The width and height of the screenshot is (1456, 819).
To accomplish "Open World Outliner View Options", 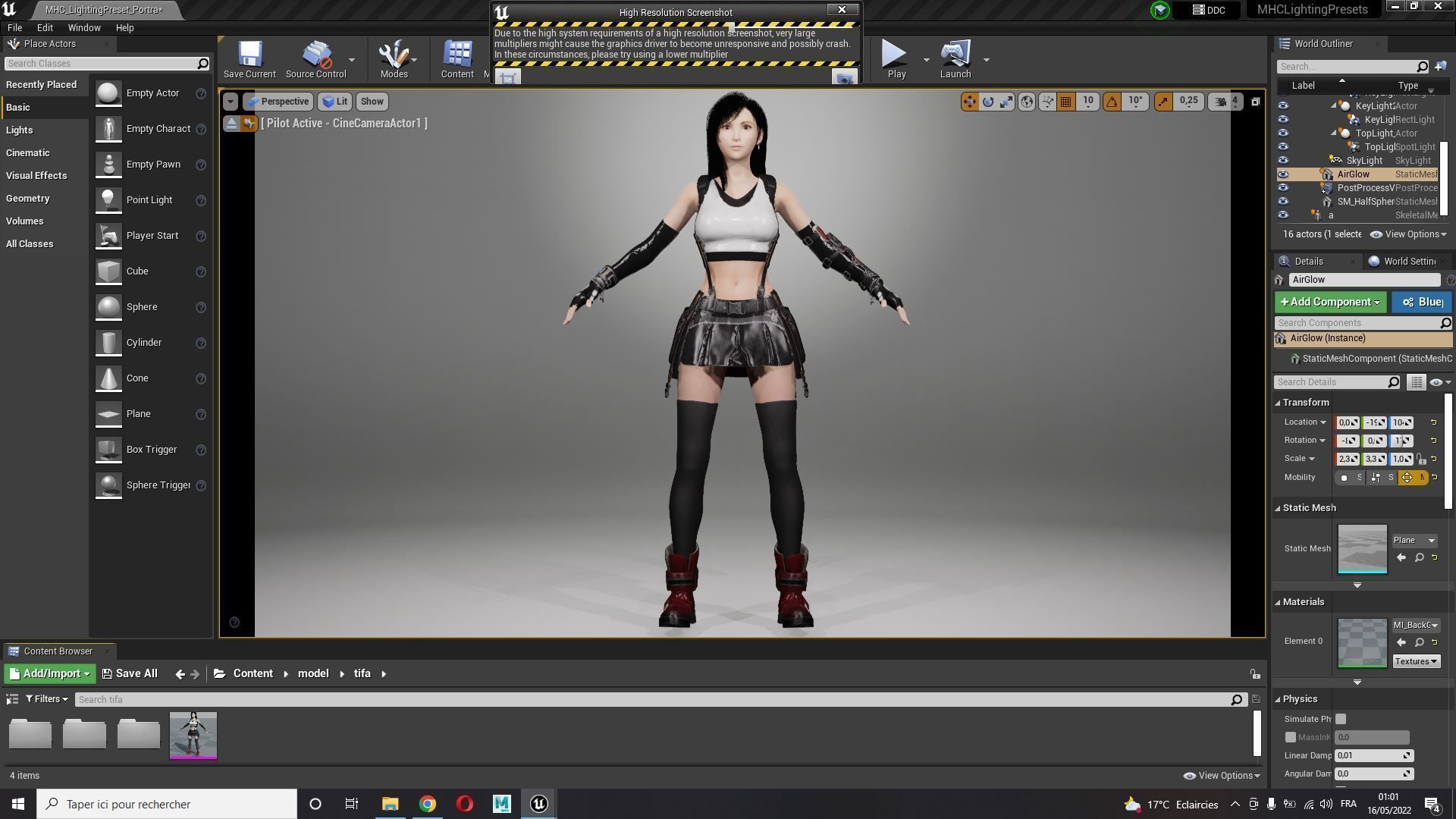I will [x=1408, y=234].
